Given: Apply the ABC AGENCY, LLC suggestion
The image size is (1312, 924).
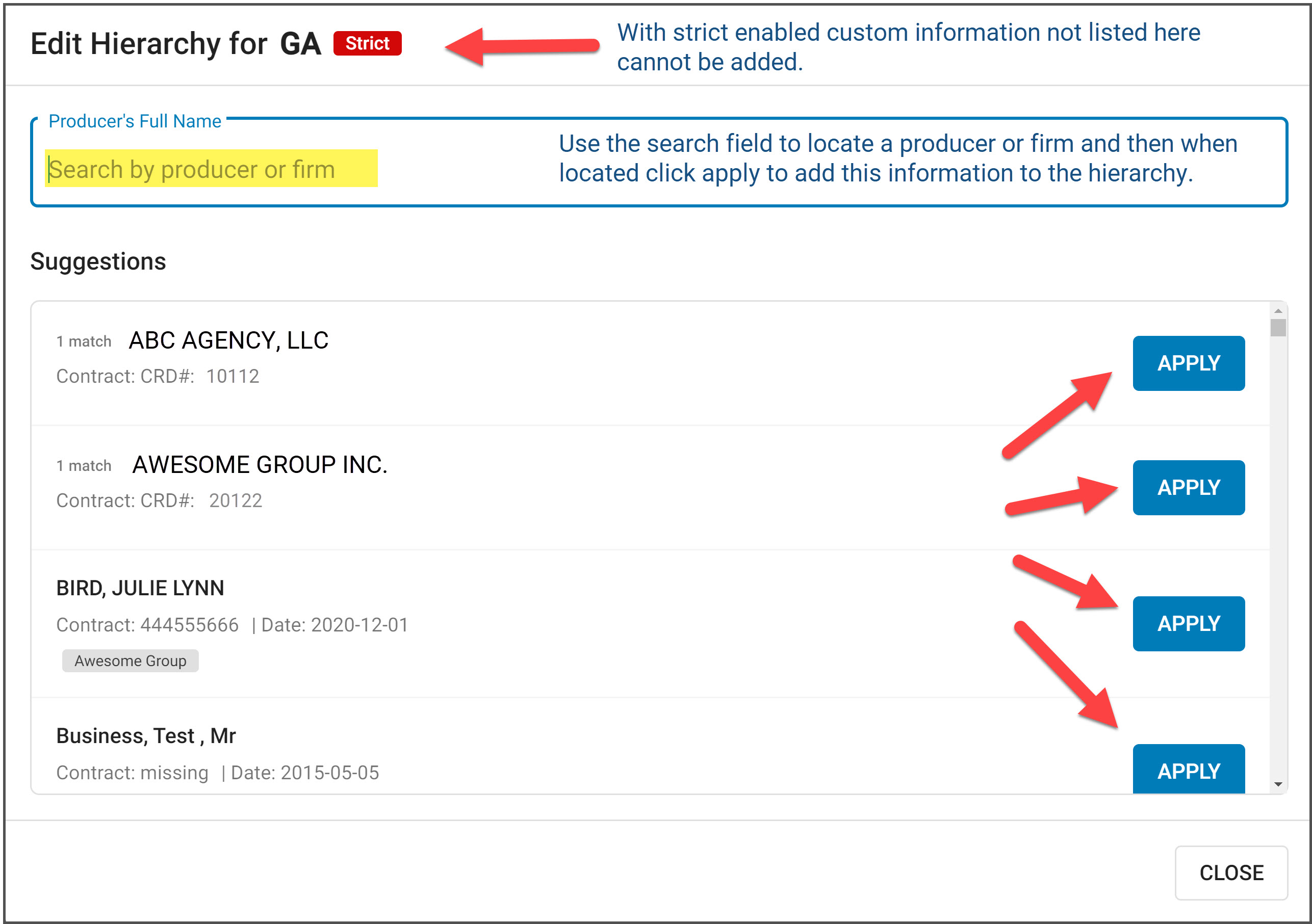Looking at the screenshot, I should (1189, 363).
